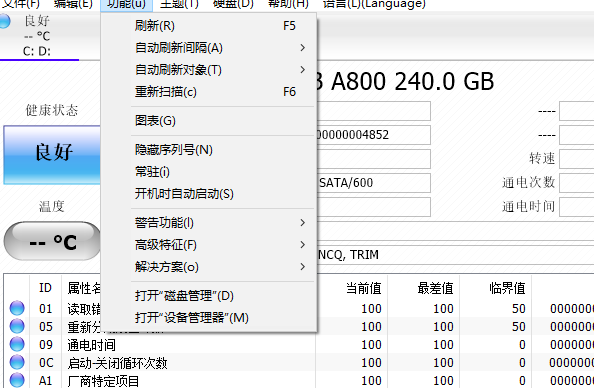Open the 主题(T) menu

(179, 4)
